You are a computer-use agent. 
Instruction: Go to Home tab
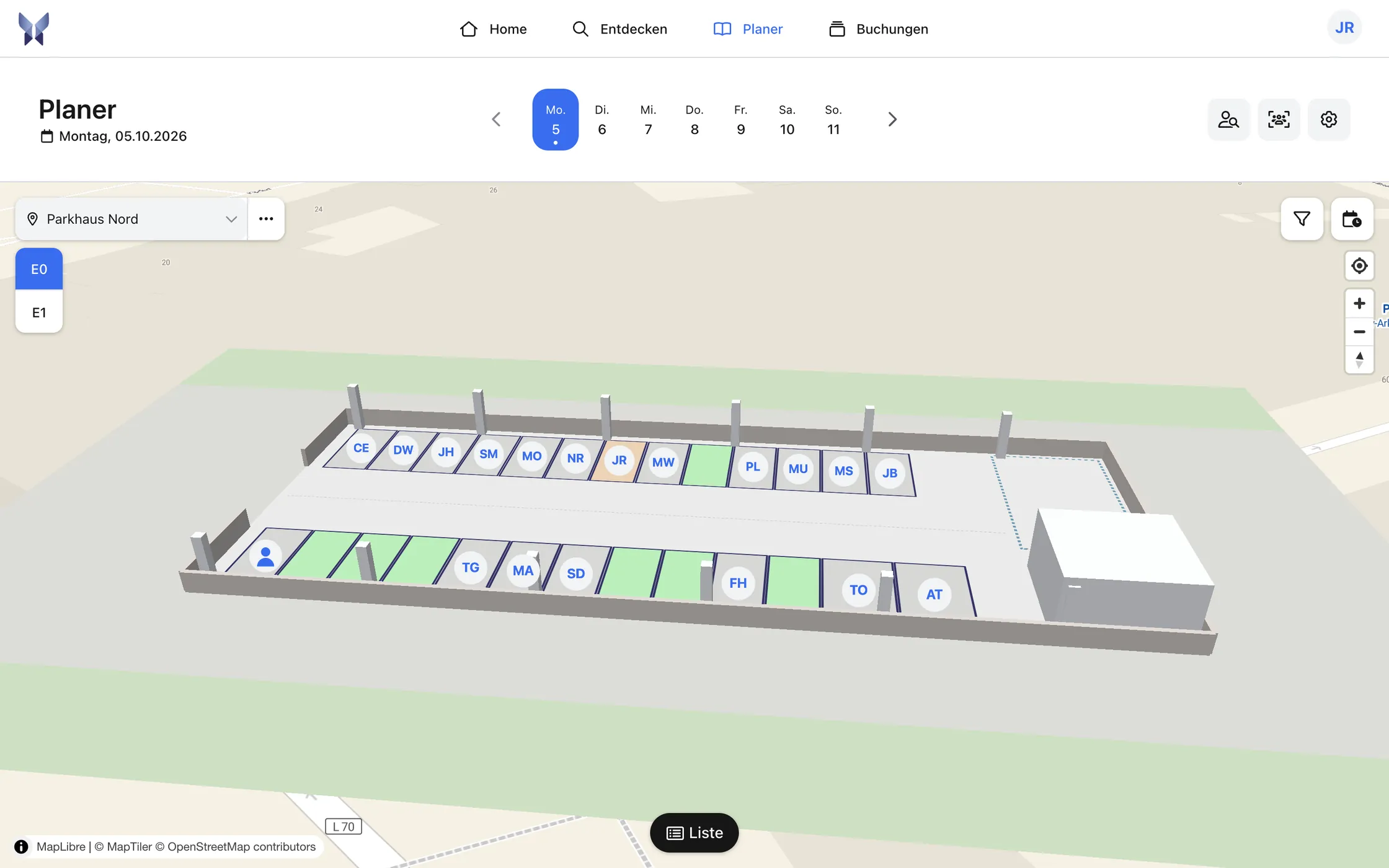[x=493, y=29]
